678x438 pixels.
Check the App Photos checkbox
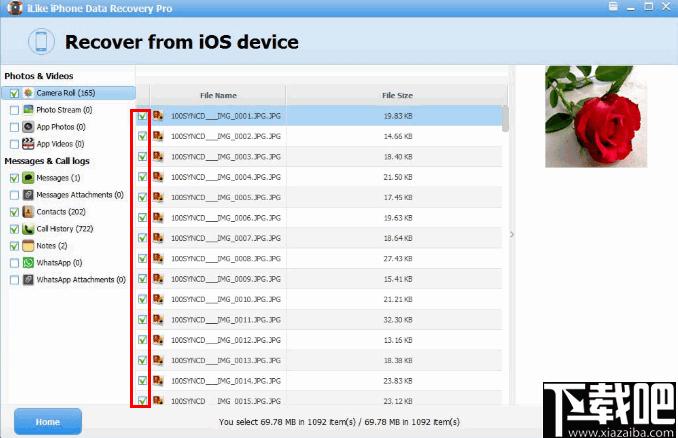14,127
